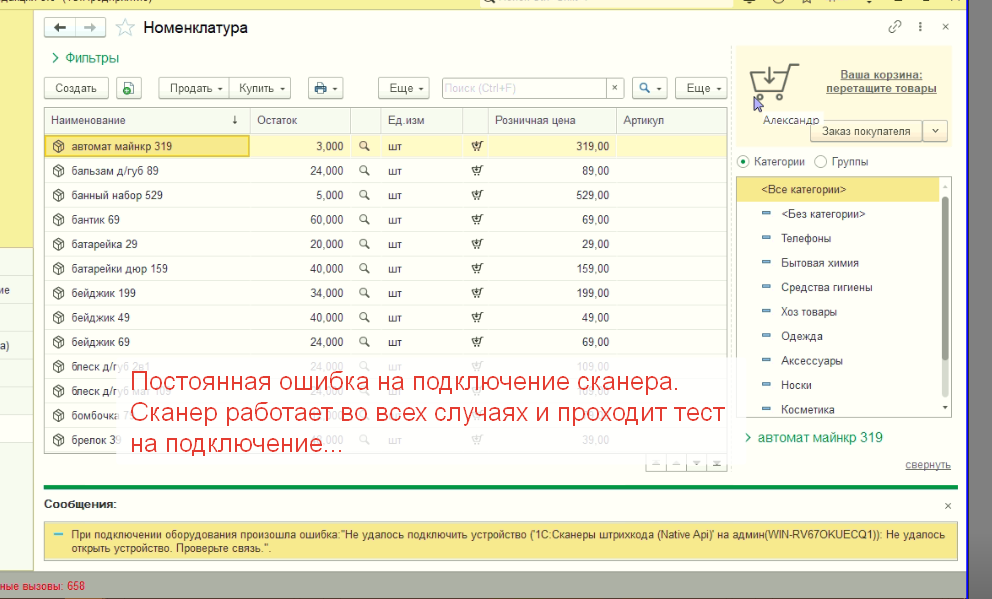Open the Продать dropdown
The height and width of the screenshot is (599, 992).
point(194,88)
